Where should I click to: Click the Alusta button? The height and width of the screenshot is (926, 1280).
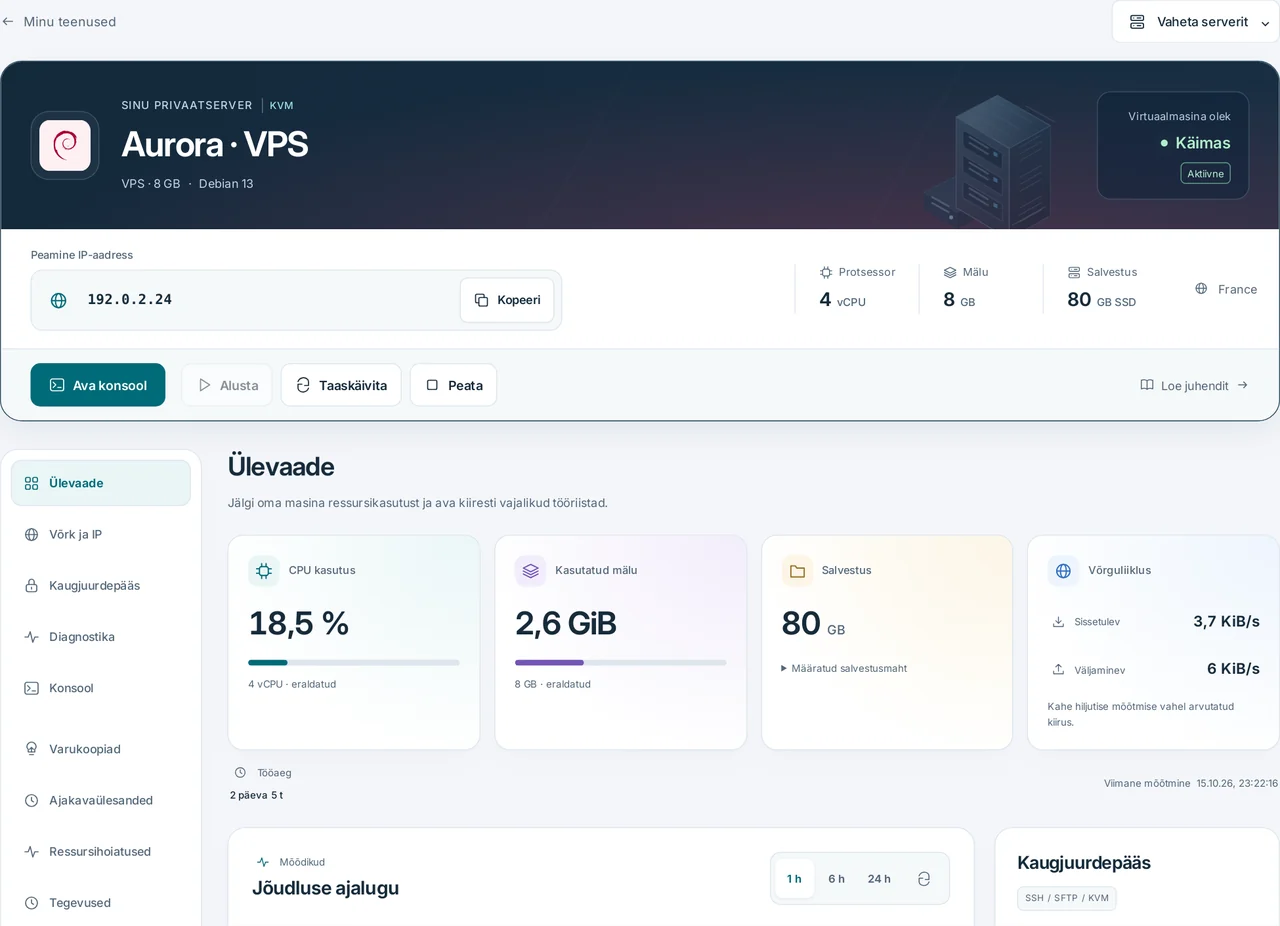click(227, 385)
